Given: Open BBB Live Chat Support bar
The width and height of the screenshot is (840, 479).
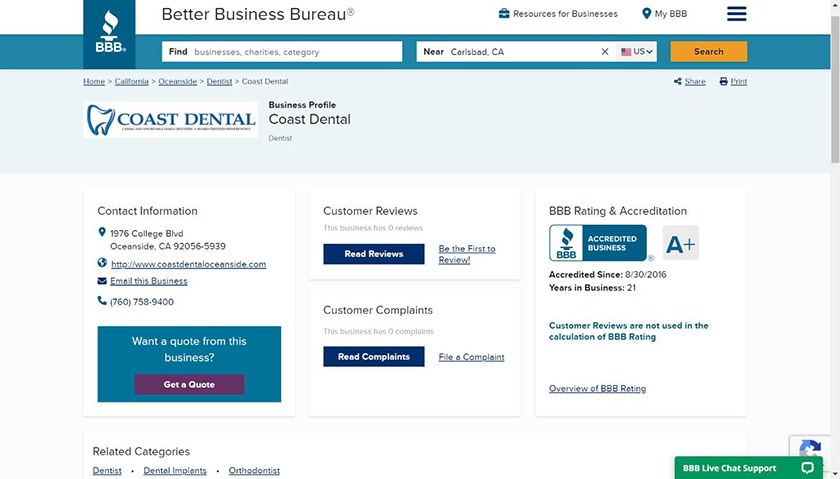Looking at the screenshot, I should [x=748, y=468].
